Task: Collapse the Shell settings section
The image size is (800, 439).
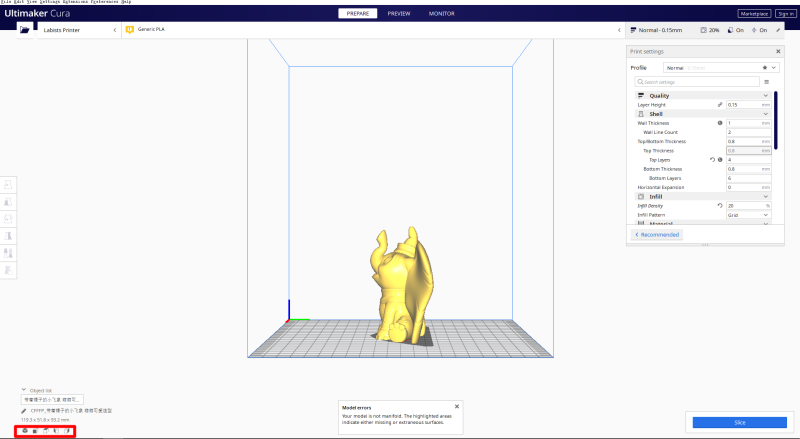Action: click(765, 114)
